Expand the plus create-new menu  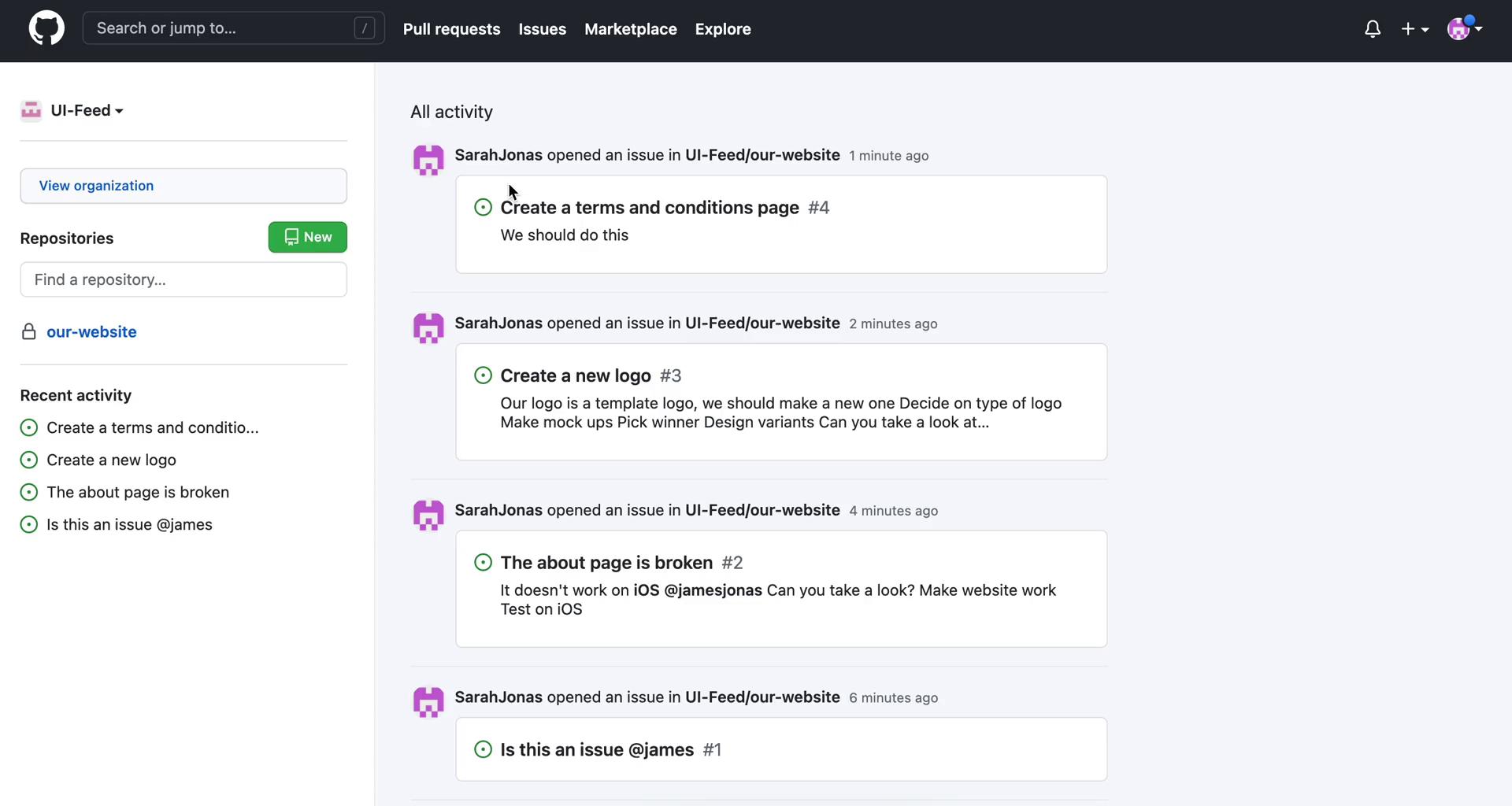[1415, 29]
